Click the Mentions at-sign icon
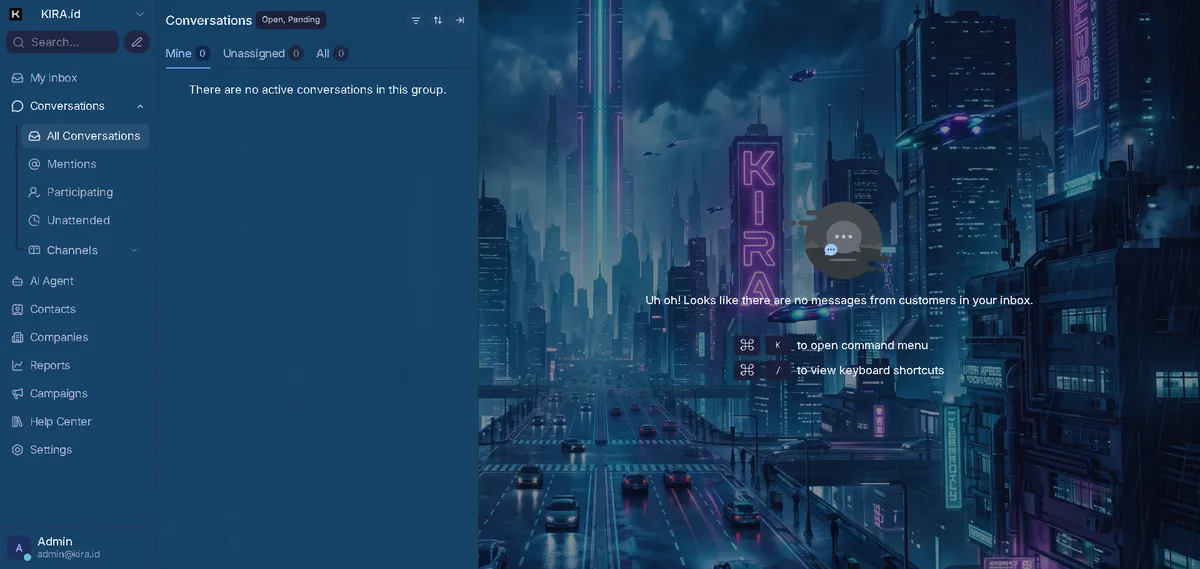1200x569 pixels. pyautogui.click(x=34, y=164)
